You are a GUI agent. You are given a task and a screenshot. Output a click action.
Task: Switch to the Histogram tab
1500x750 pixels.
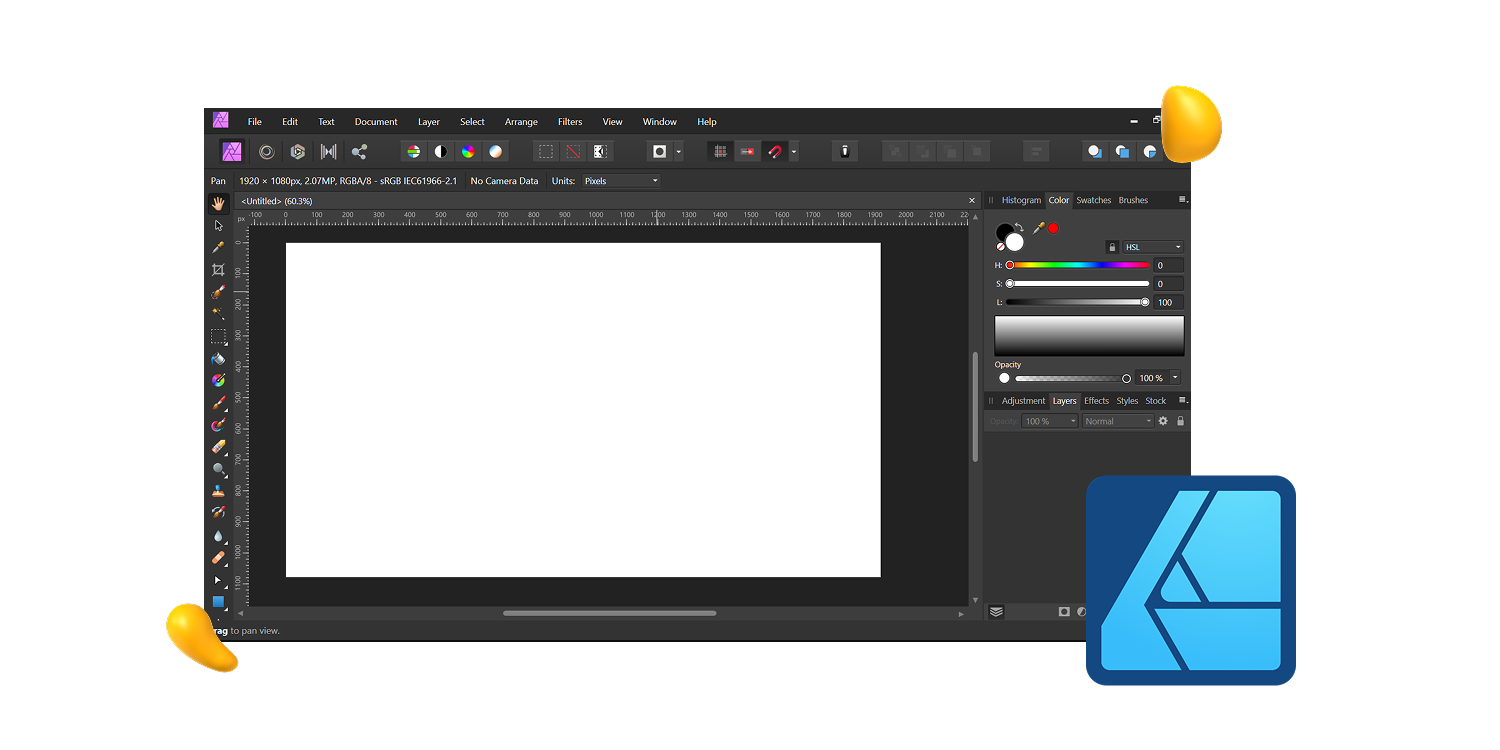click(1021, 200)
